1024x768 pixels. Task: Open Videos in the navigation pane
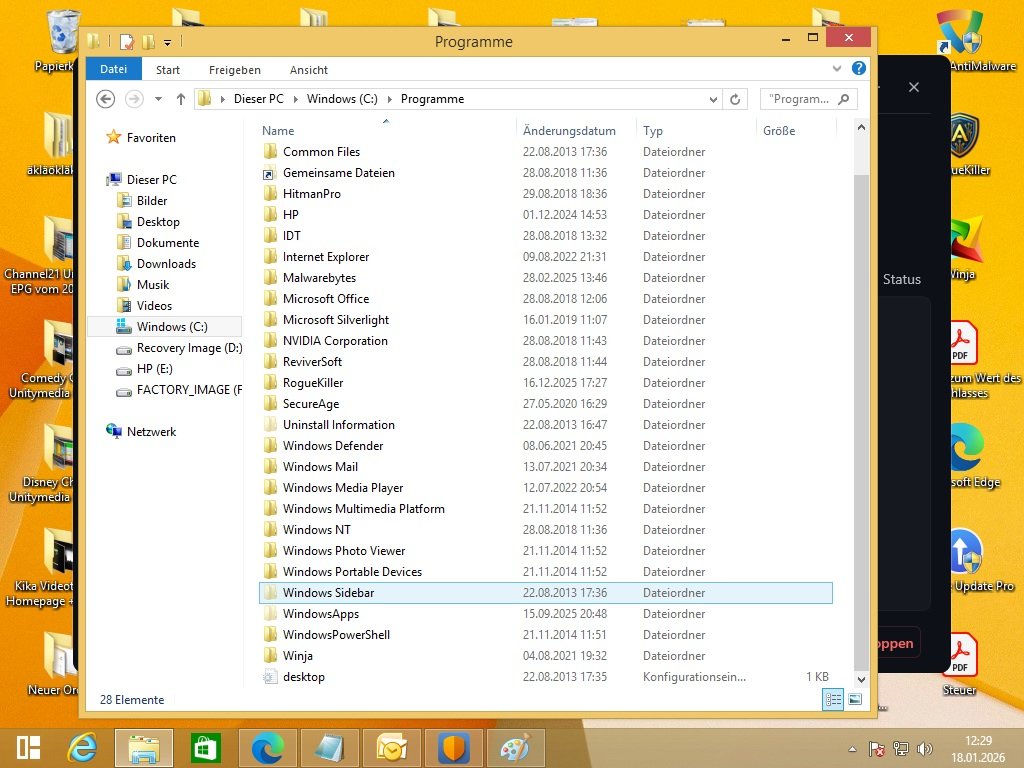[x=153, y=306]
